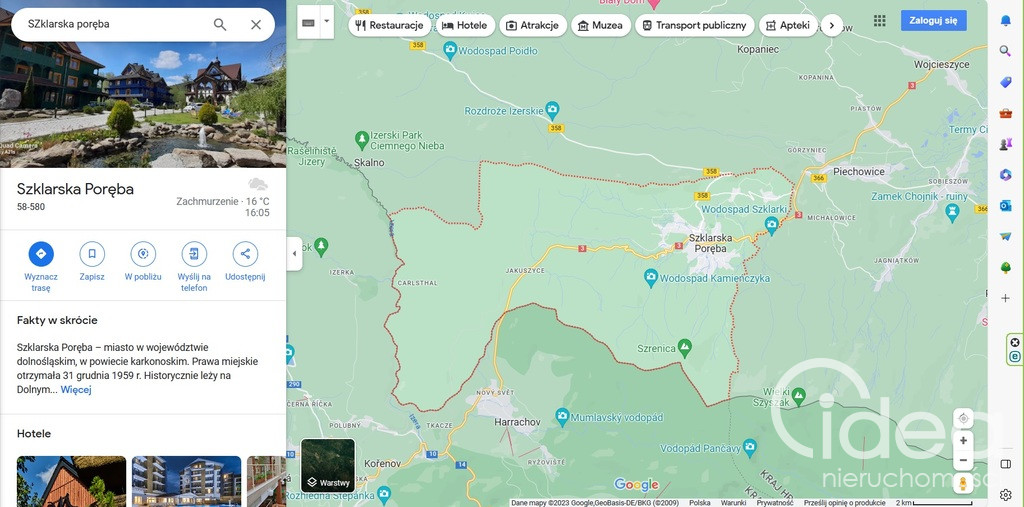Click the show my location button

tap(963, 418)
